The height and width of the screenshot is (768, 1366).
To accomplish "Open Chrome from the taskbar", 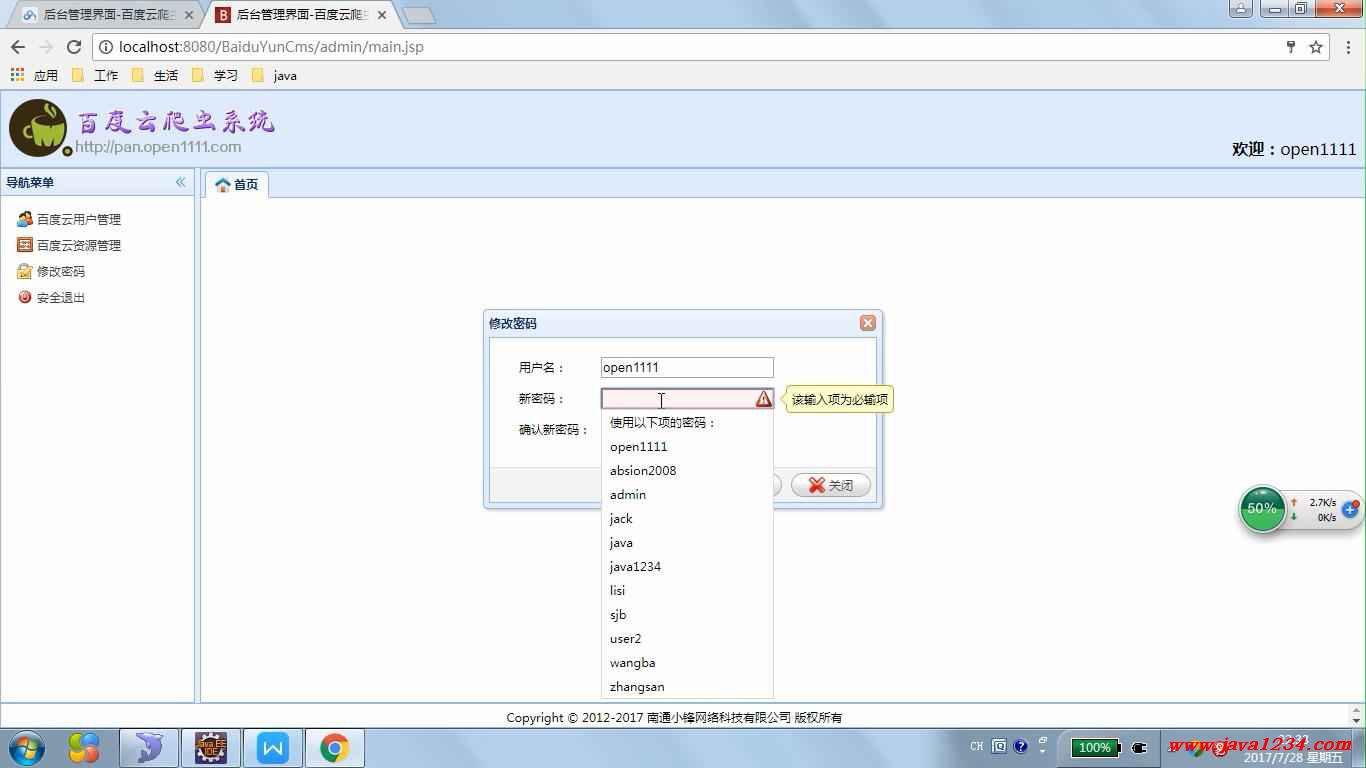I will [x=335, y=748].
